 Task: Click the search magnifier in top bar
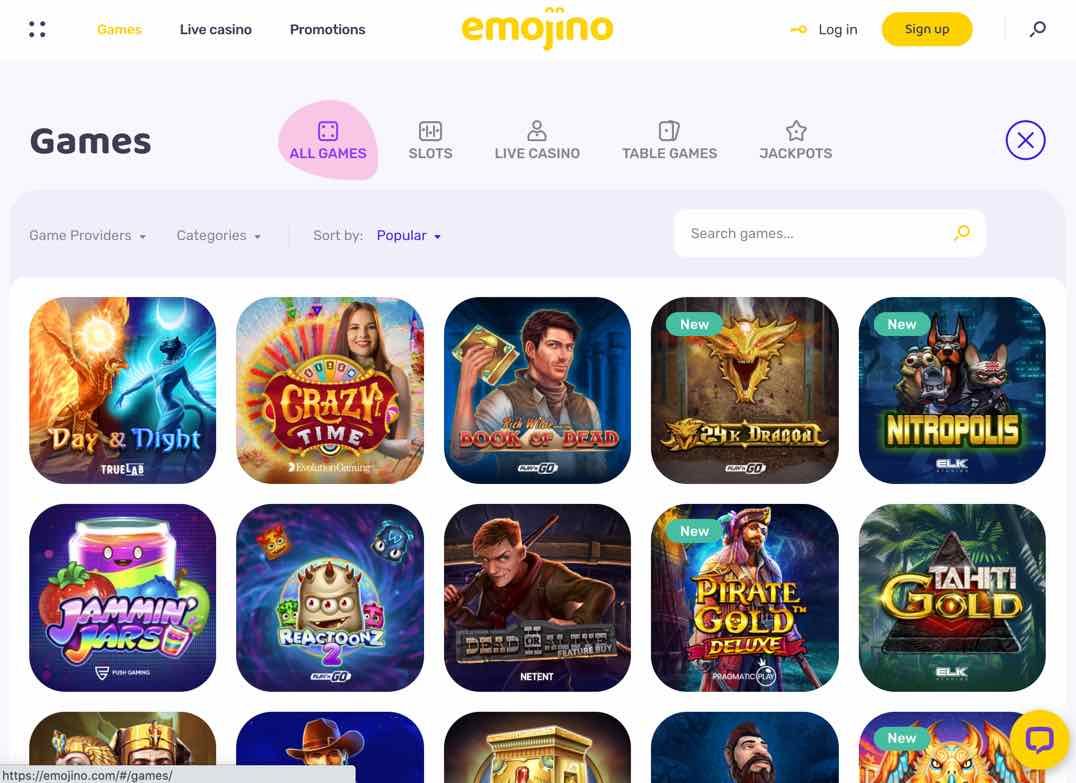pos(1038,29)
